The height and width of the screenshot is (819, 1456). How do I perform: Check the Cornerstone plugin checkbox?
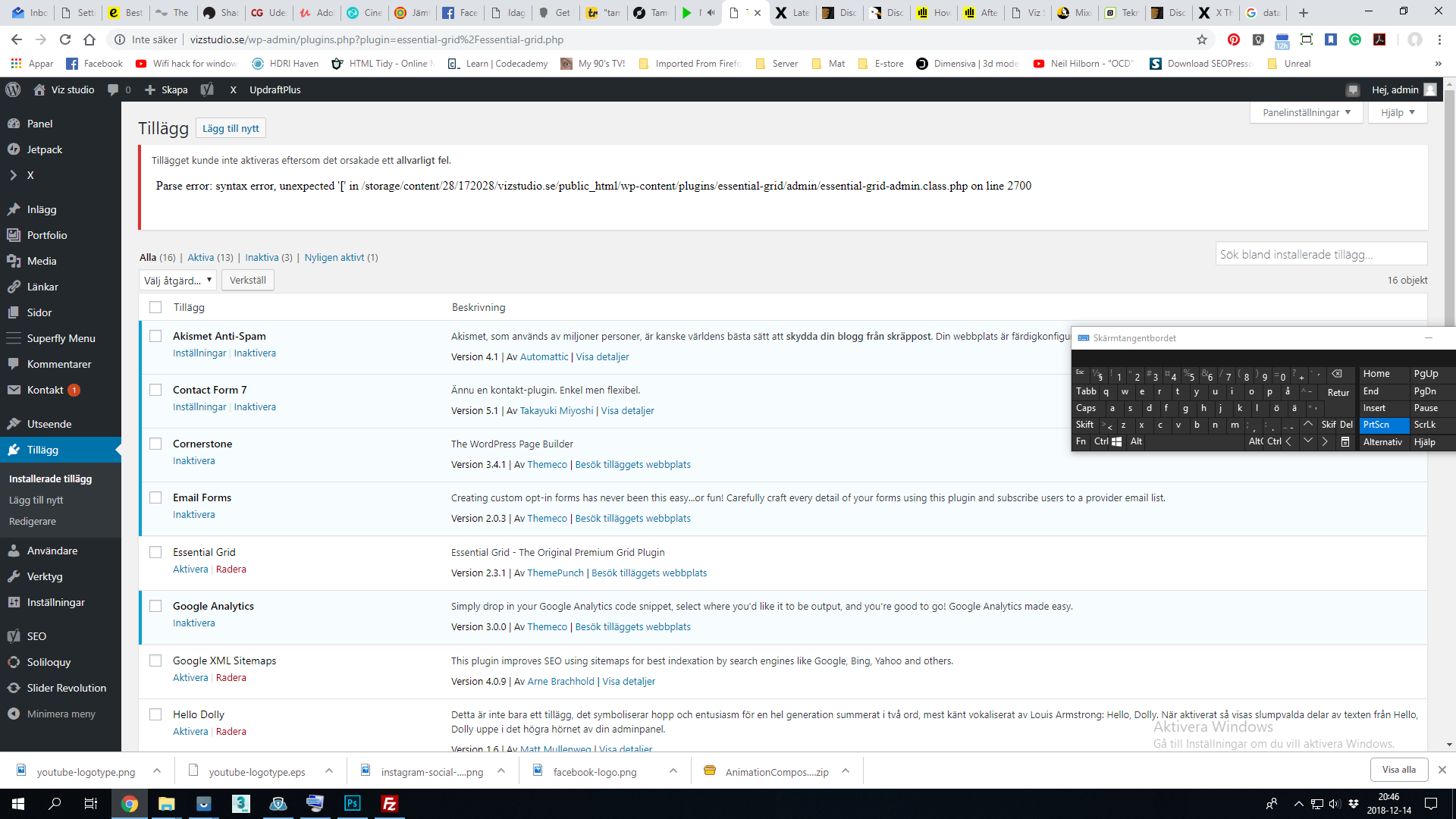(x=155, y=444)
